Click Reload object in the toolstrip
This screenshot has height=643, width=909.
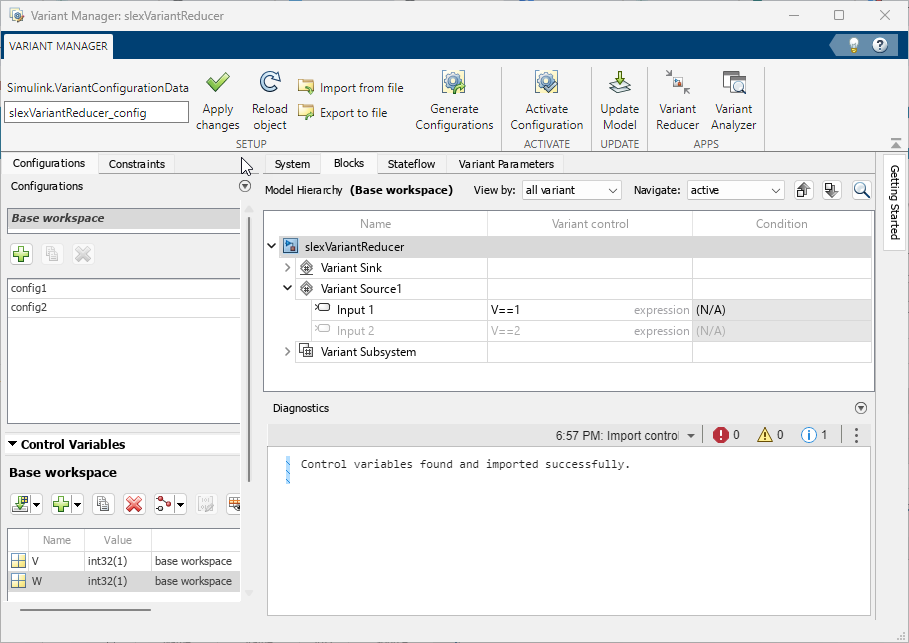269,83
